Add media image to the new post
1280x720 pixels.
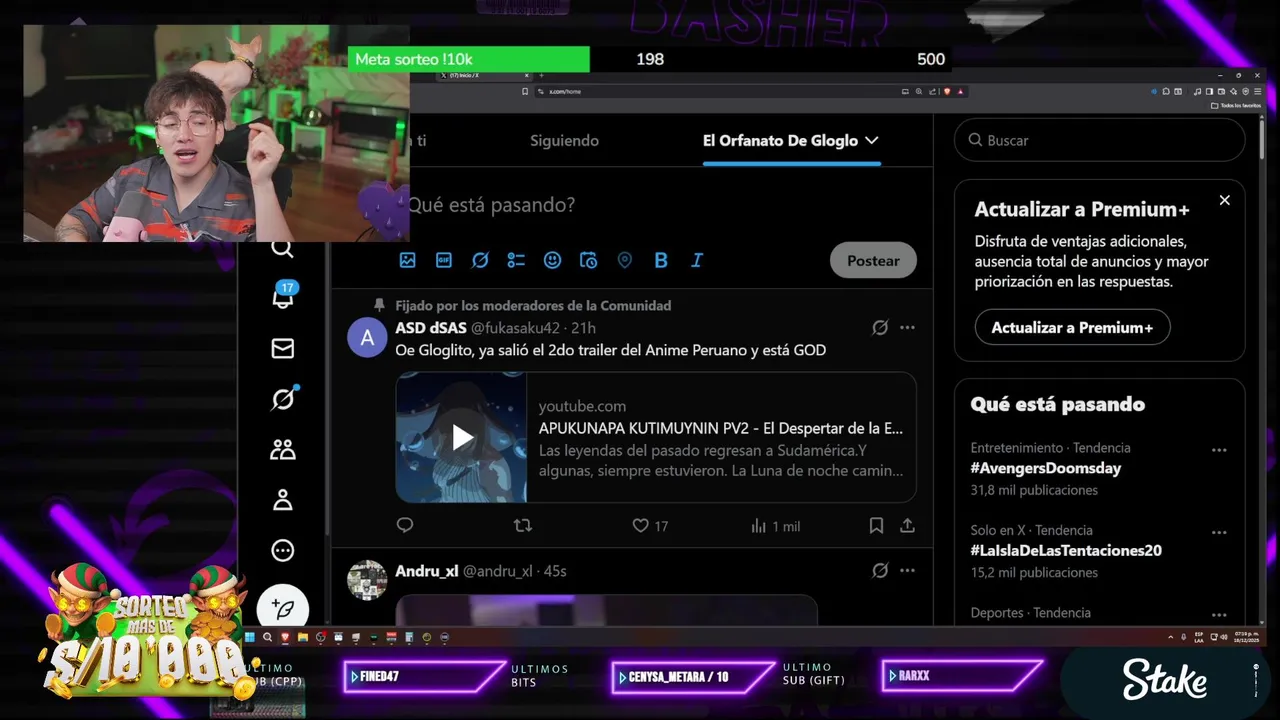coord(407,260)
